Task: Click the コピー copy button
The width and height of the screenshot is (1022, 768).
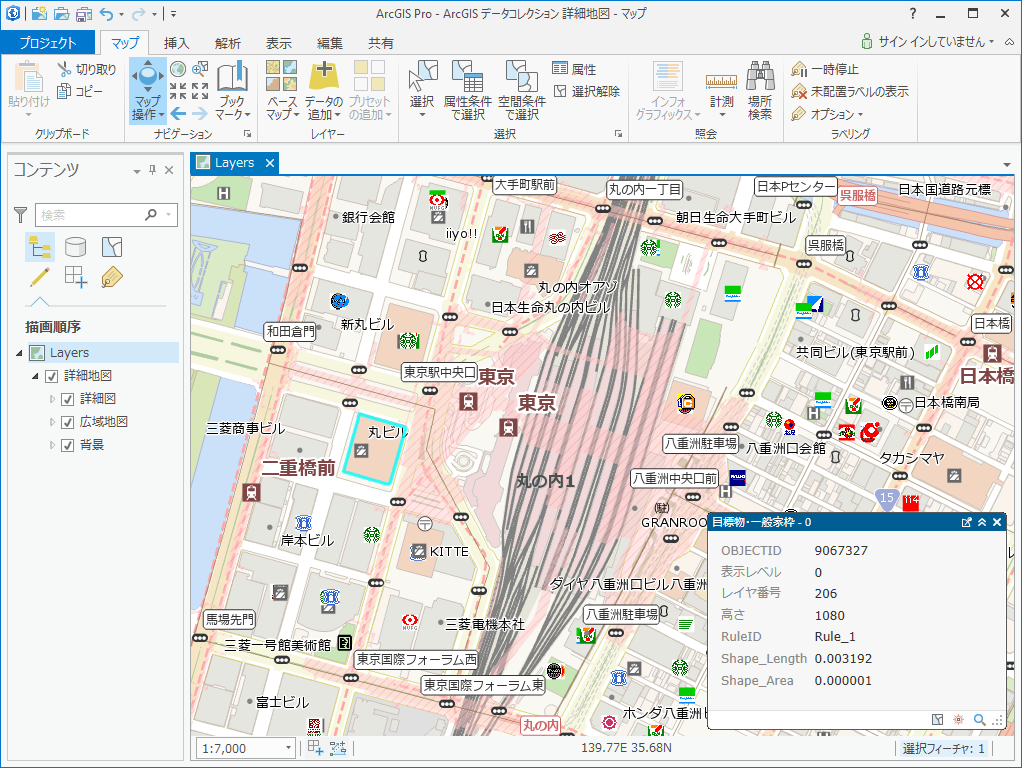Action: tap(80, 91)
